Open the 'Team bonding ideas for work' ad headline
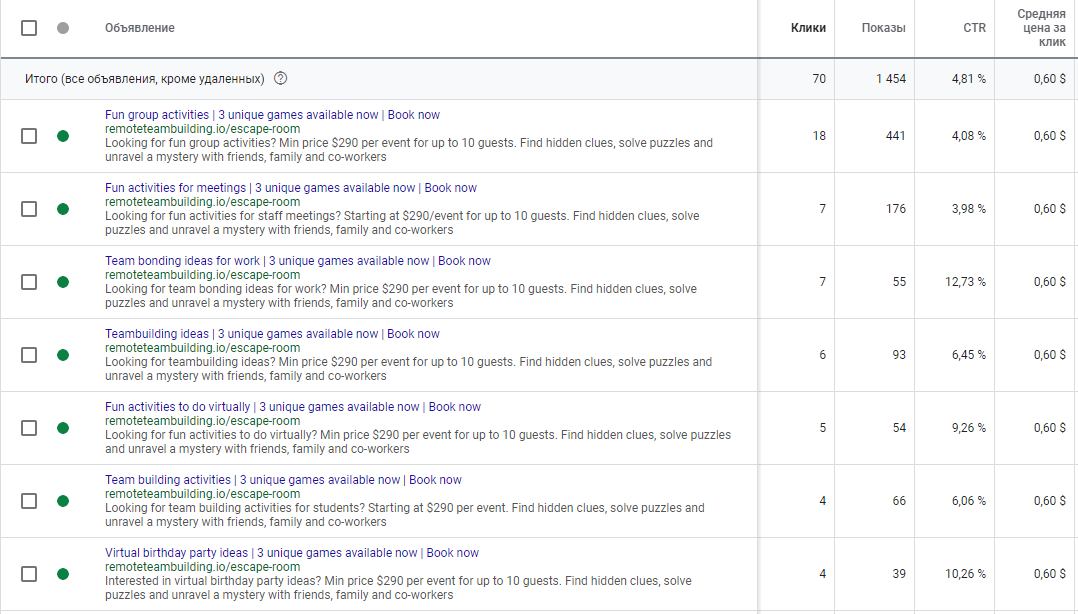Image resolution: width=1078 pixels, height=614 pixels. tap(298, 261)
